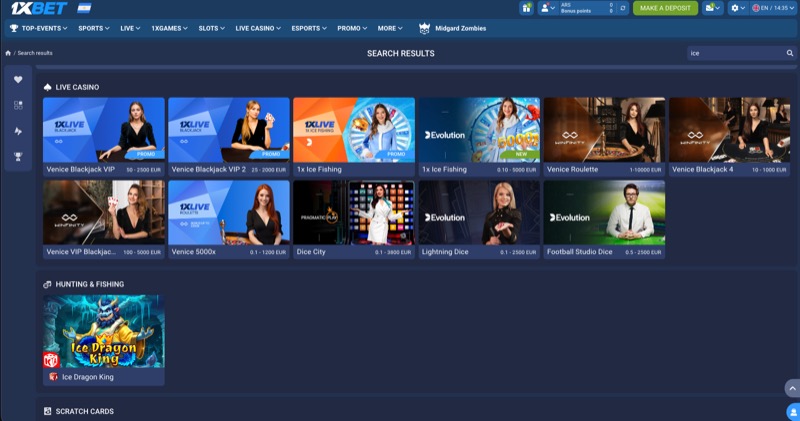Click the MAKE A DEPOSIT button
Image resolution: width=800 pixels, height=421 pixels.
pos(665,8)
